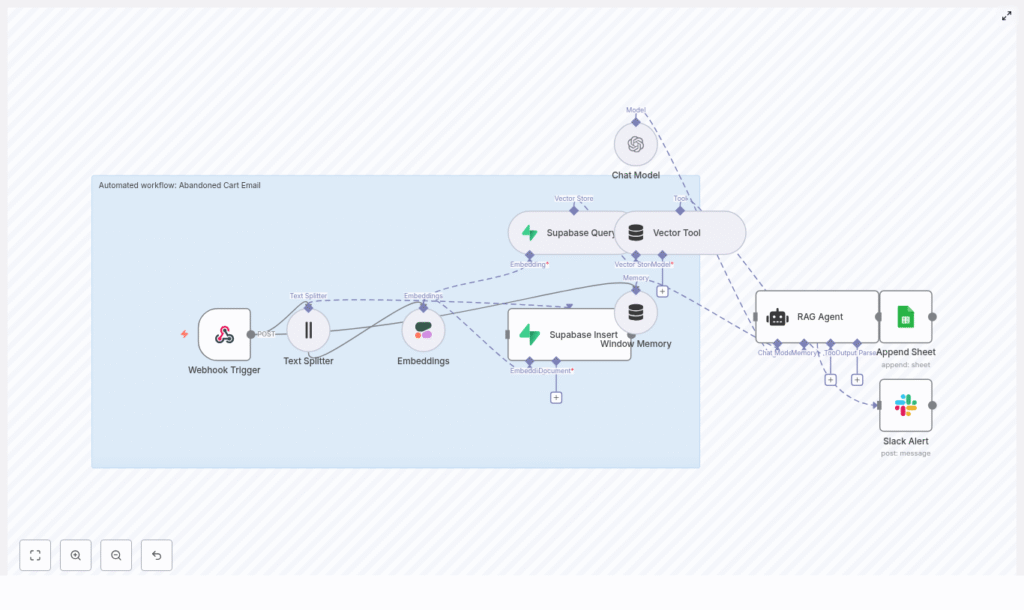1024x610 pixels.
Task: Click the Text Splitter node icon
Action: pyautogui.click(x=308, y=330)
